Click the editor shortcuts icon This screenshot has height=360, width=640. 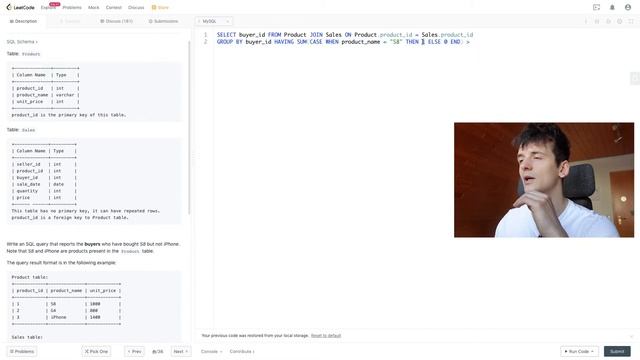pyautogui.click(x=597, y=21)
